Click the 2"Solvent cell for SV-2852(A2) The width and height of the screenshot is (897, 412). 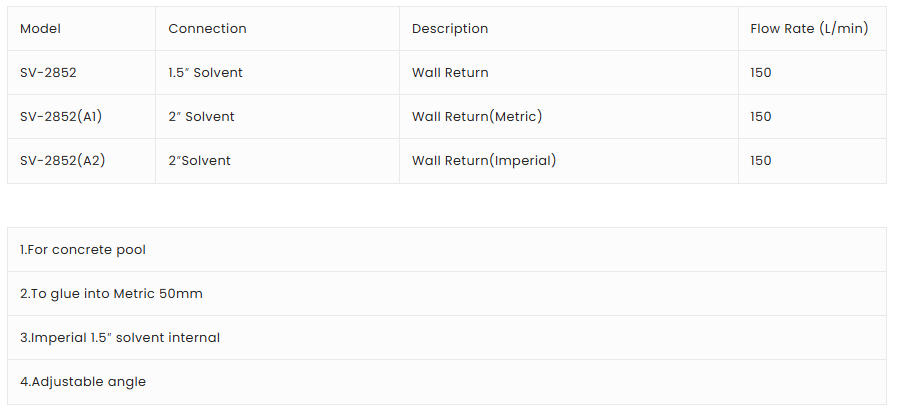199,161
